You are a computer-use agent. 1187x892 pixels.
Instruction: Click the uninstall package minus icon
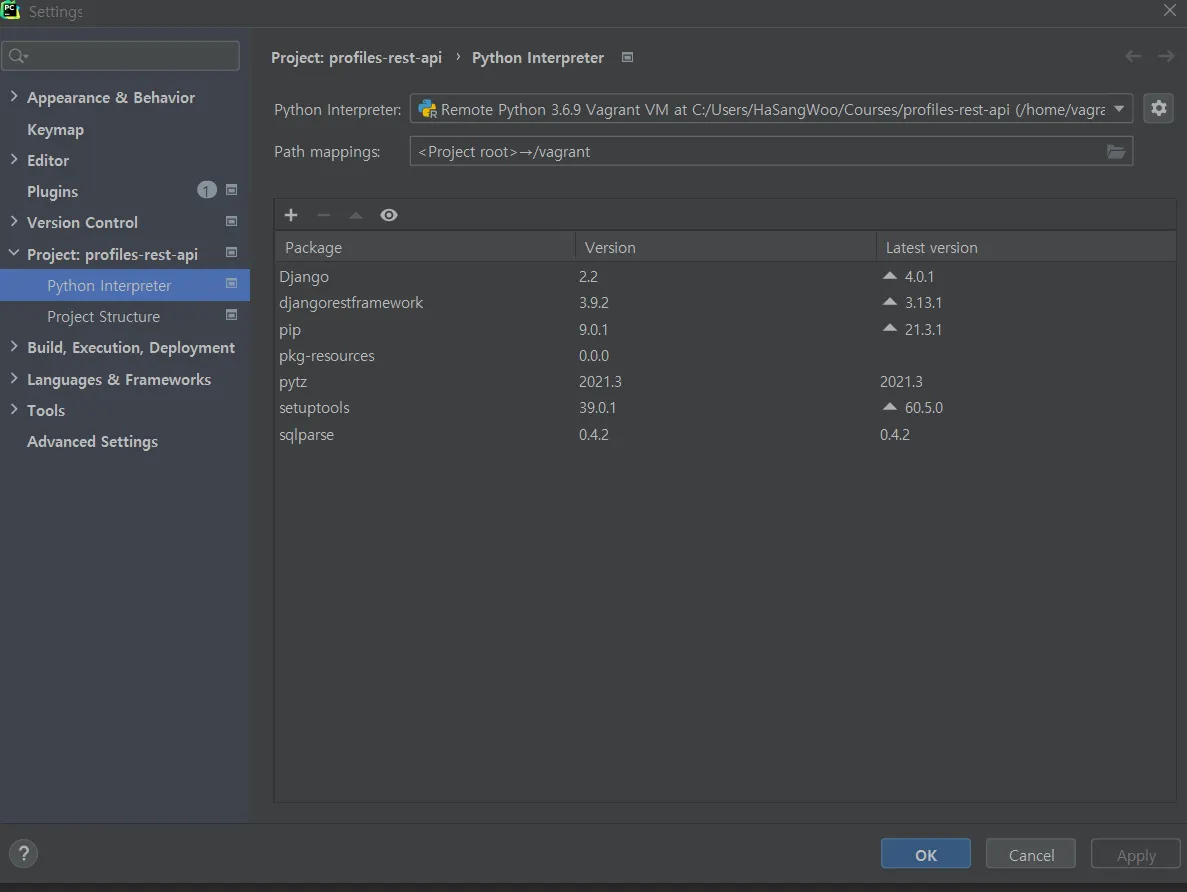[323, 215]
